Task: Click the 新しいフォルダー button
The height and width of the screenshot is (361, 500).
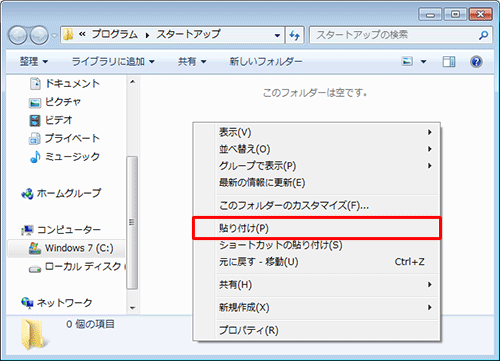Action: coord(266,62)
